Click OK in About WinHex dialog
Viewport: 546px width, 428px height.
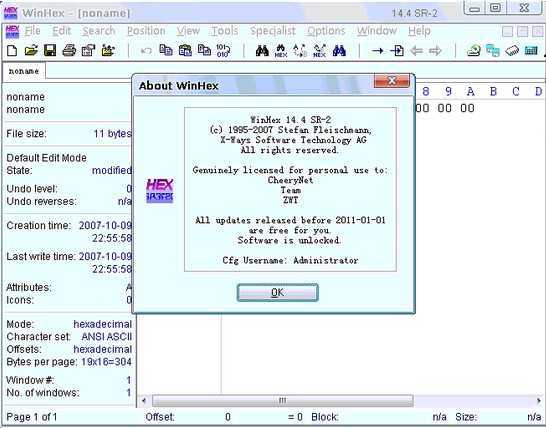pos(278,293)
